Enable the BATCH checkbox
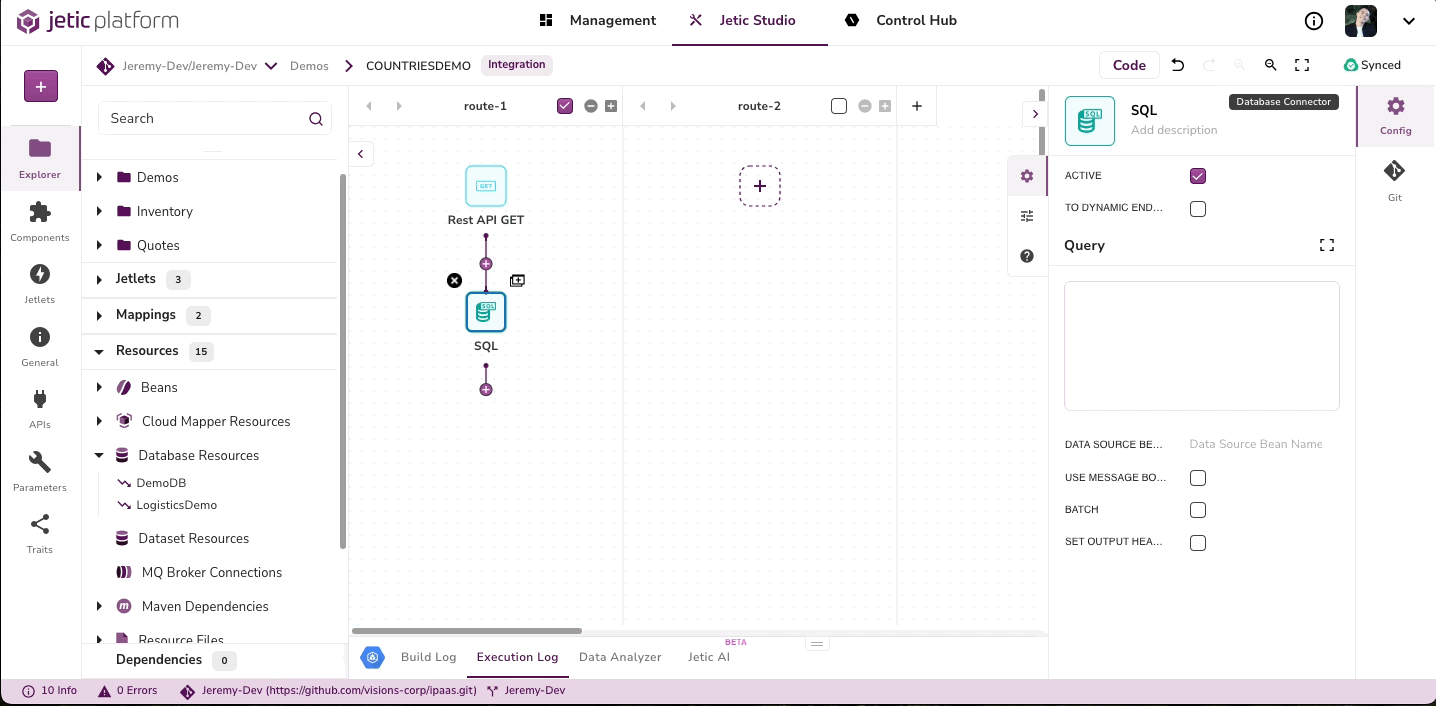Viewport: 1436px width, 706px height. point(1198,510)
